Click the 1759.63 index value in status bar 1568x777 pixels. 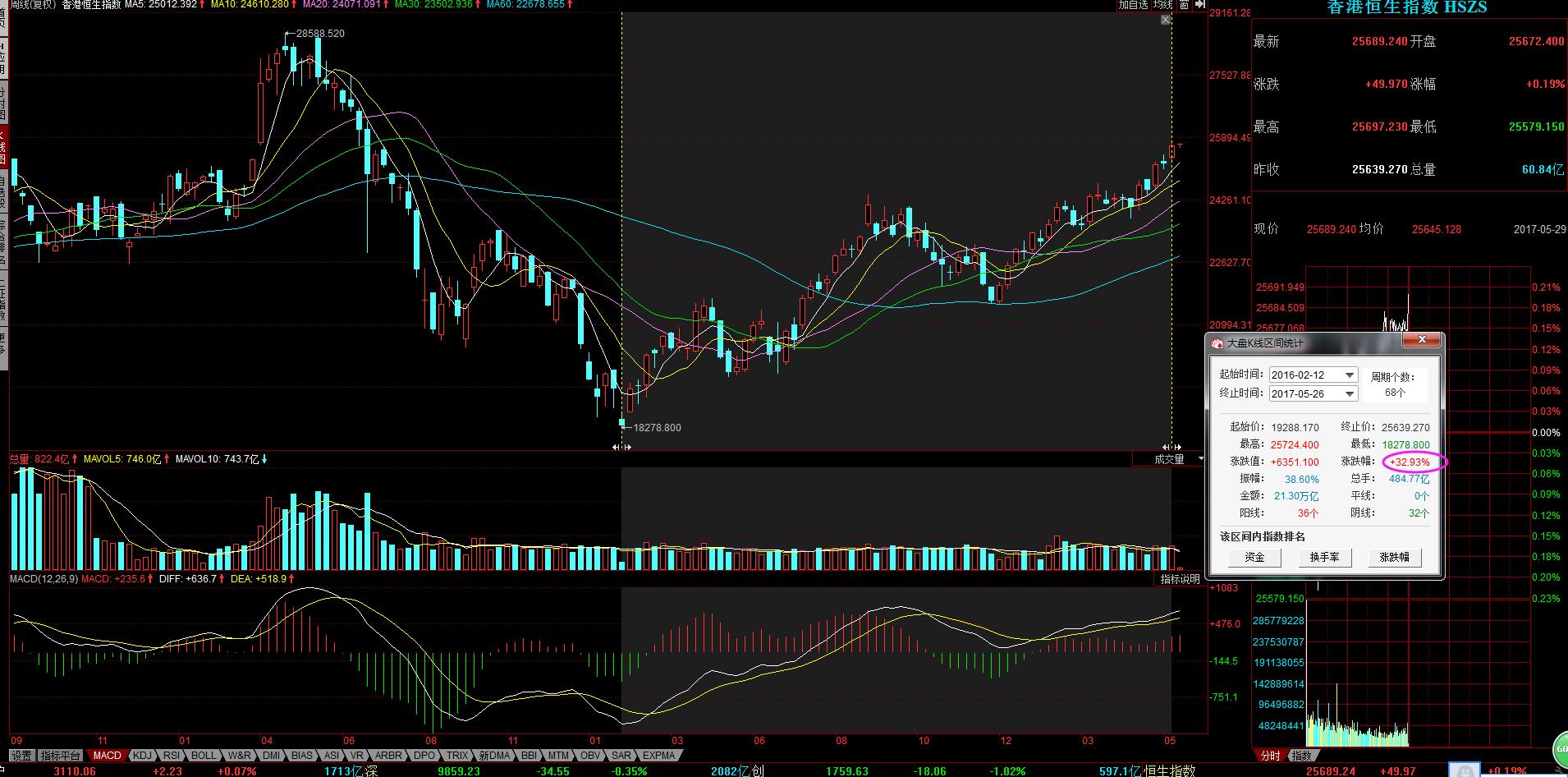(847, 771)
